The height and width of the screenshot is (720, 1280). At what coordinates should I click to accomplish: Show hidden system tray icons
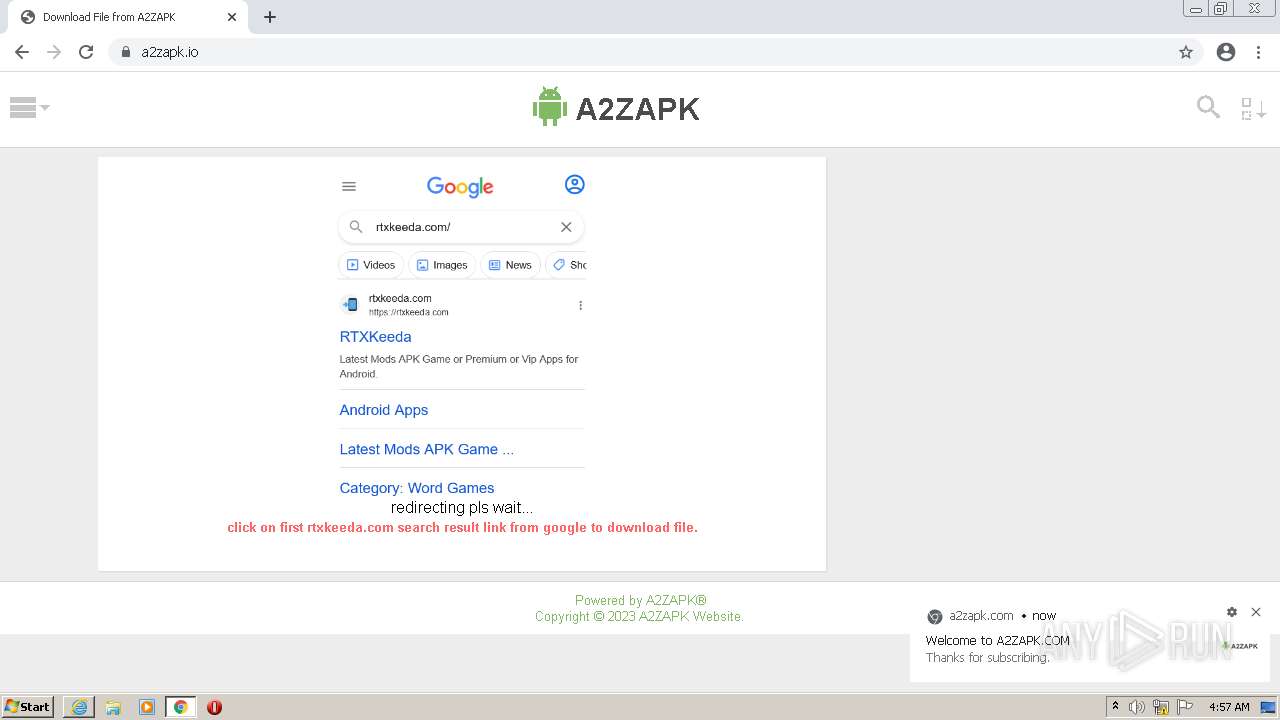[1115, 707]
